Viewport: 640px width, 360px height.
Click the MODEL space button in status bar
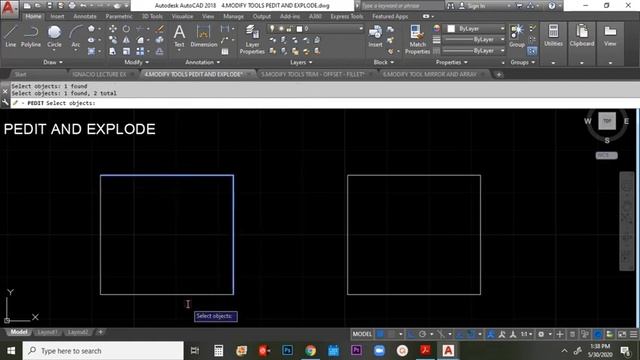tap(362, 334)
